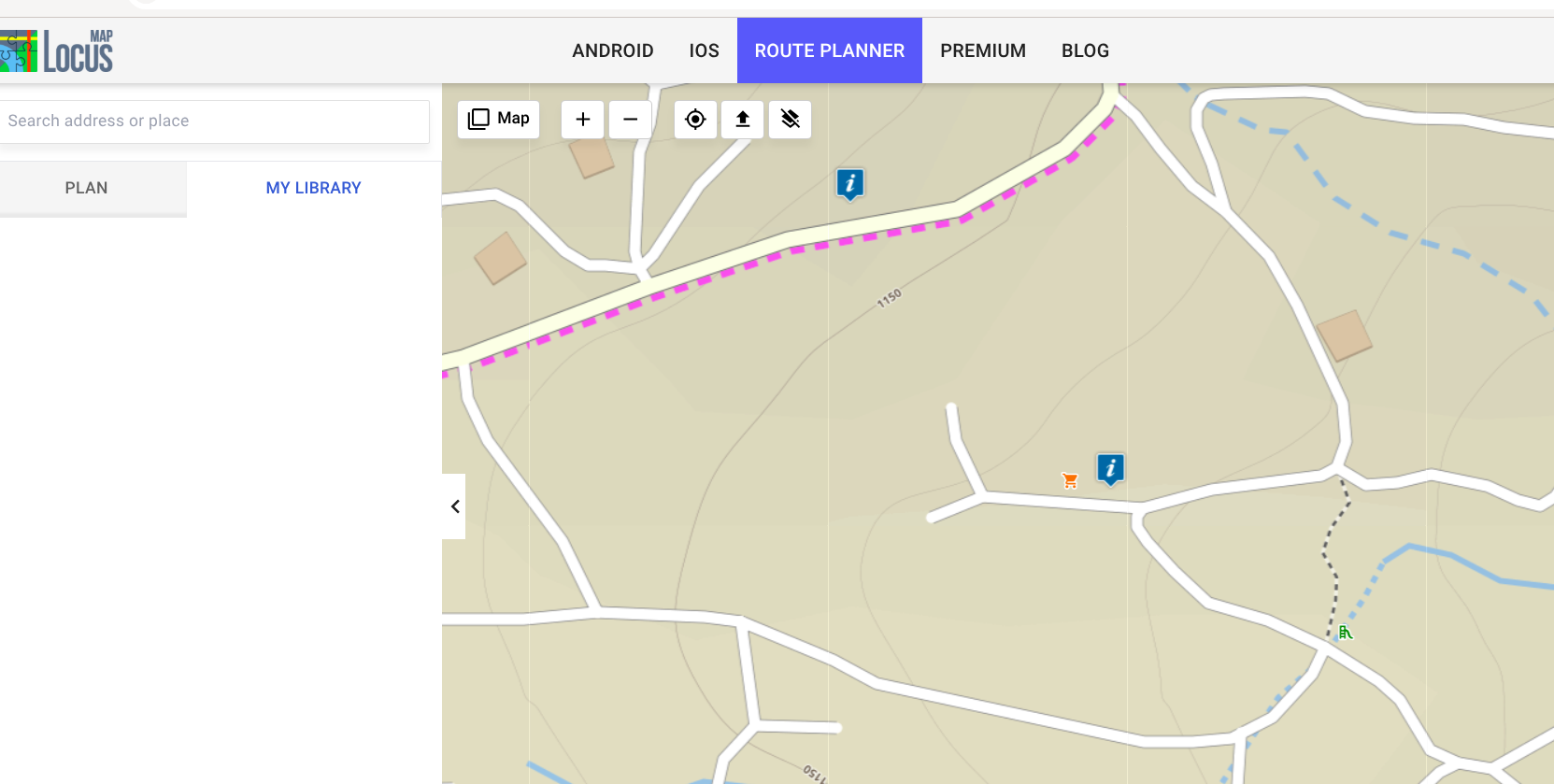This screenshot has height=784, width=1554.
Task: Open the Map layer selector
Action: click(x=499, y=119)
